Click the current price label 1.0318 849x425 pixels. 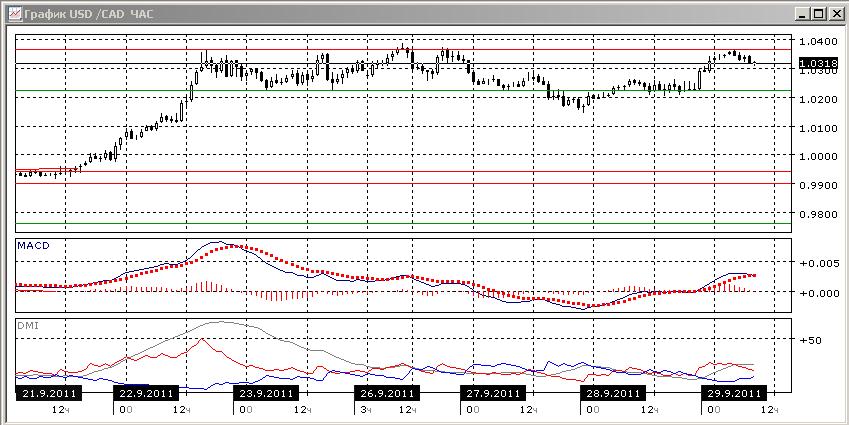tap(818, 64)
